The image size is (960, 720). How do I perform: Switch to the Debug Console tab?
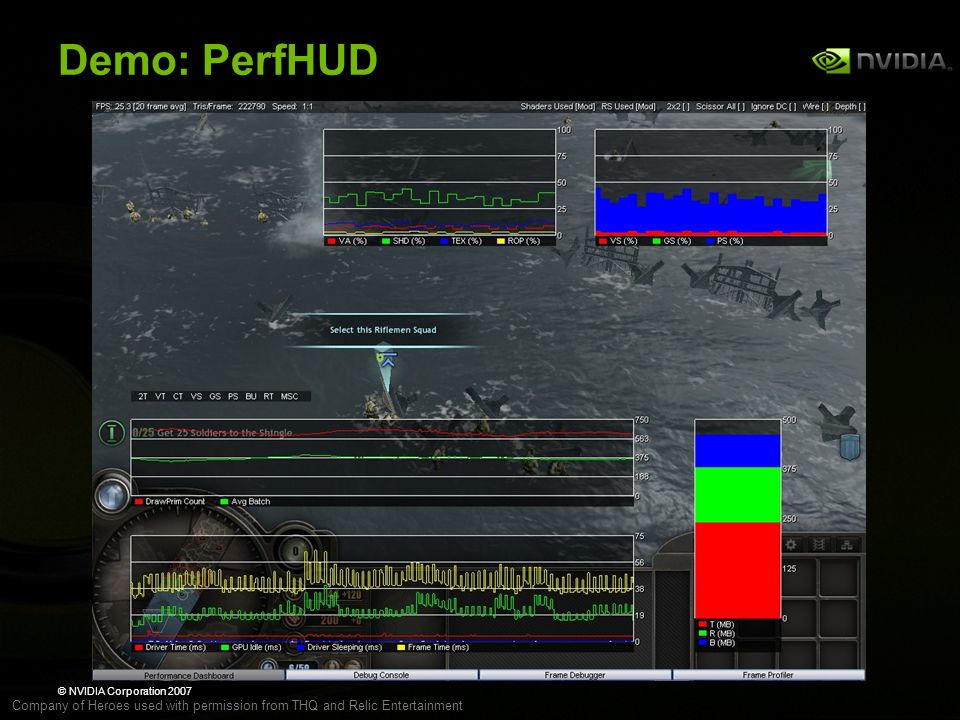(381, 675)
